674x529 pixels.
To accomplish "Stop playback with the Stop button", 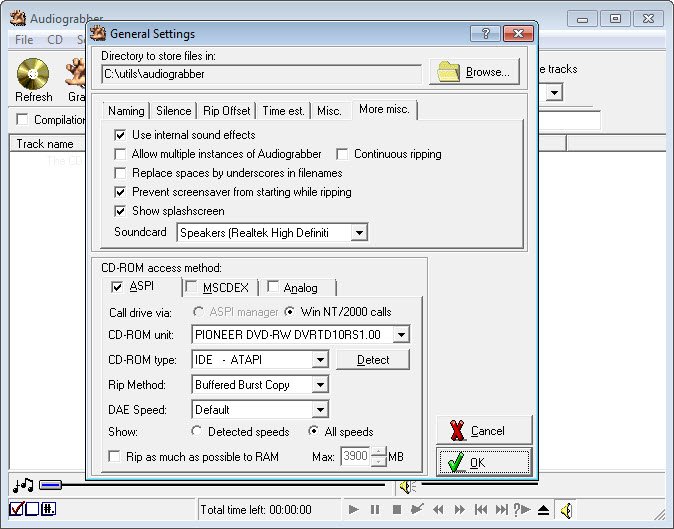I will 397,510.
